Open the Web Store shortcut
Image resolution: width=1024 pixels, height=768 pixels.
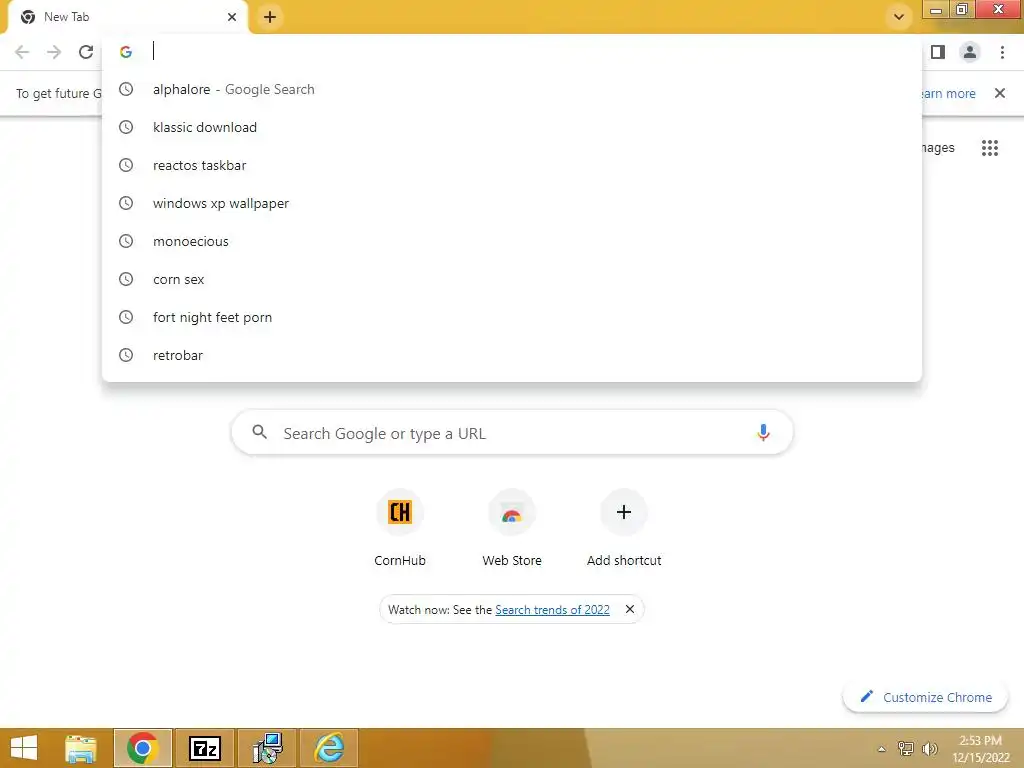pos(511,528)
